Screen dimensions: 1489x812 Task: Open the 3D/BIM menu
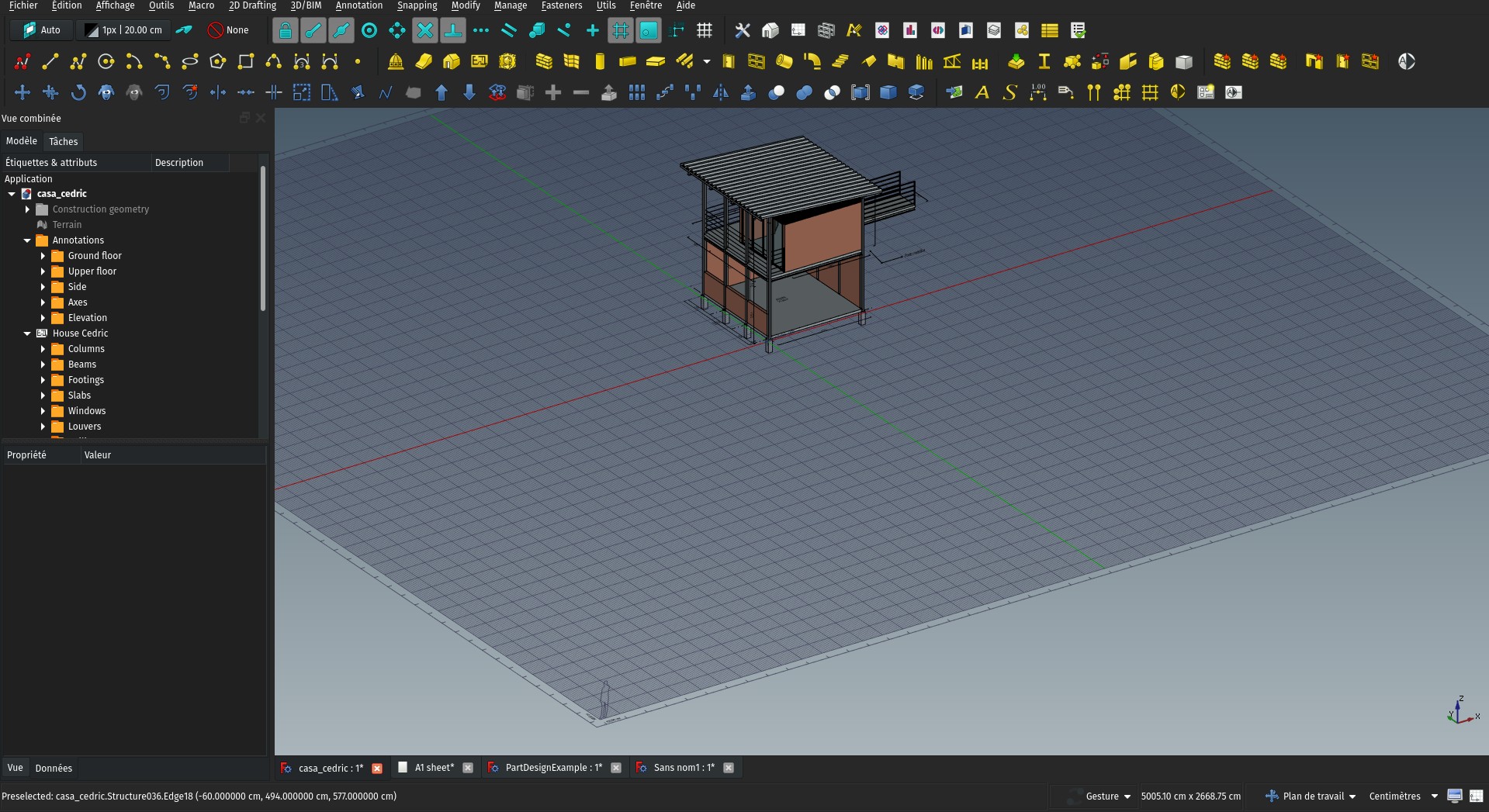pos(306,5)
